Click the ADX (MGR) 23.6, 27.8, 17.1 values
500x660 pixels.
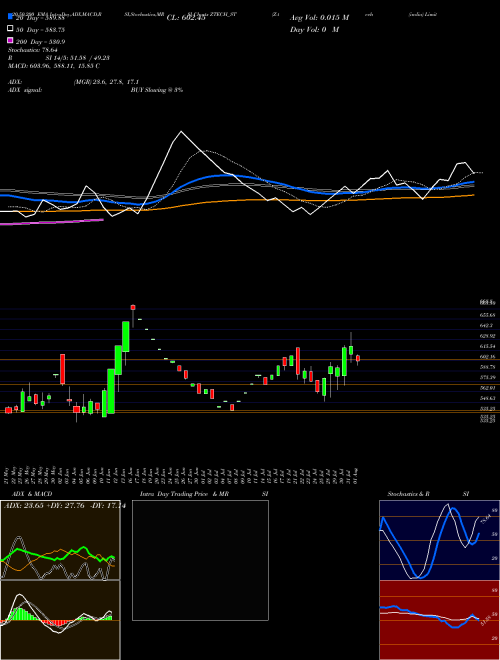(106, 82)
